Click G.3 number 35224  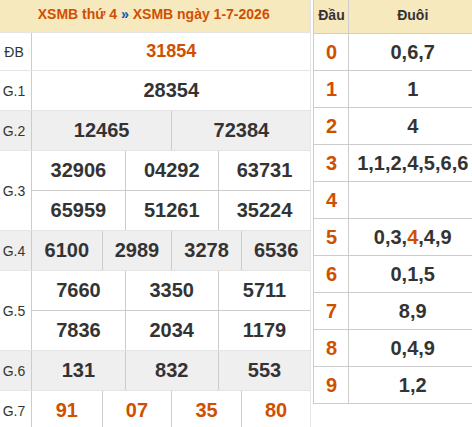pyautogui.click(x=264, y=210)
